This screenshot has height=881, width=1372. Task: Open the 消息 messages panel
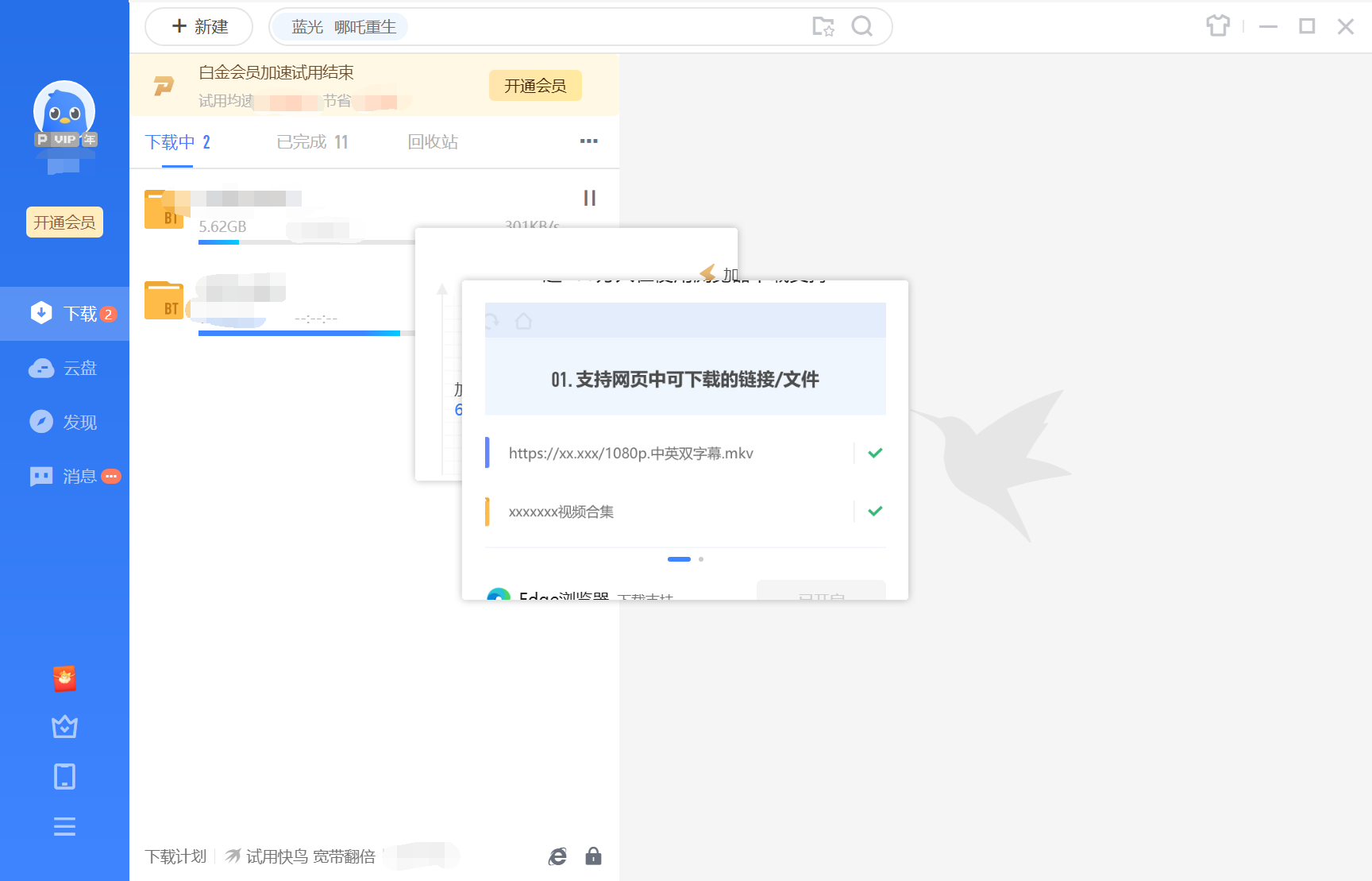click(64, 476)
